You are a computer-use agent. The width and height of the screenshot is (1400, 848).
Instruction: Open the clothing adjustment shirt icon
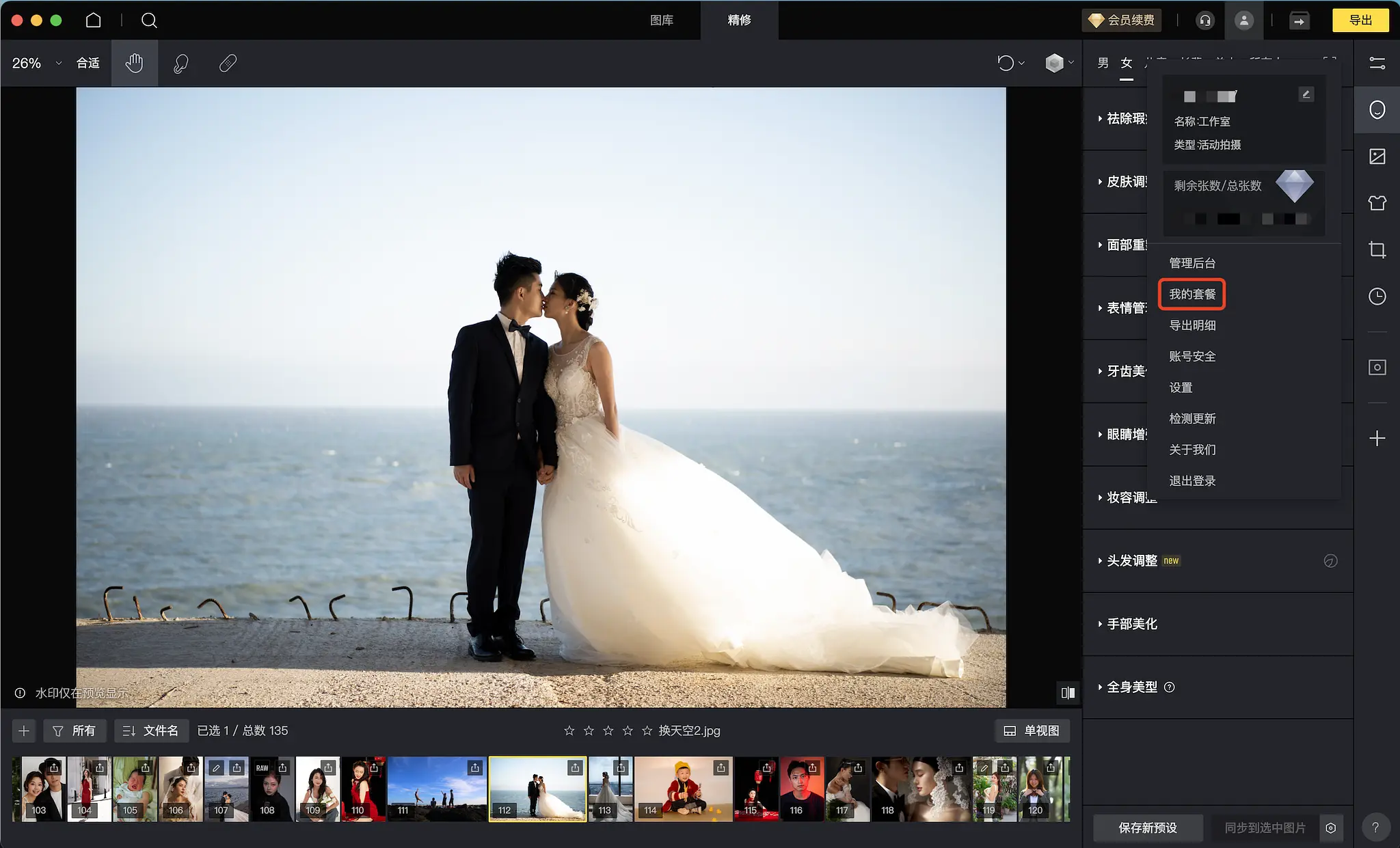point(1377,203)
